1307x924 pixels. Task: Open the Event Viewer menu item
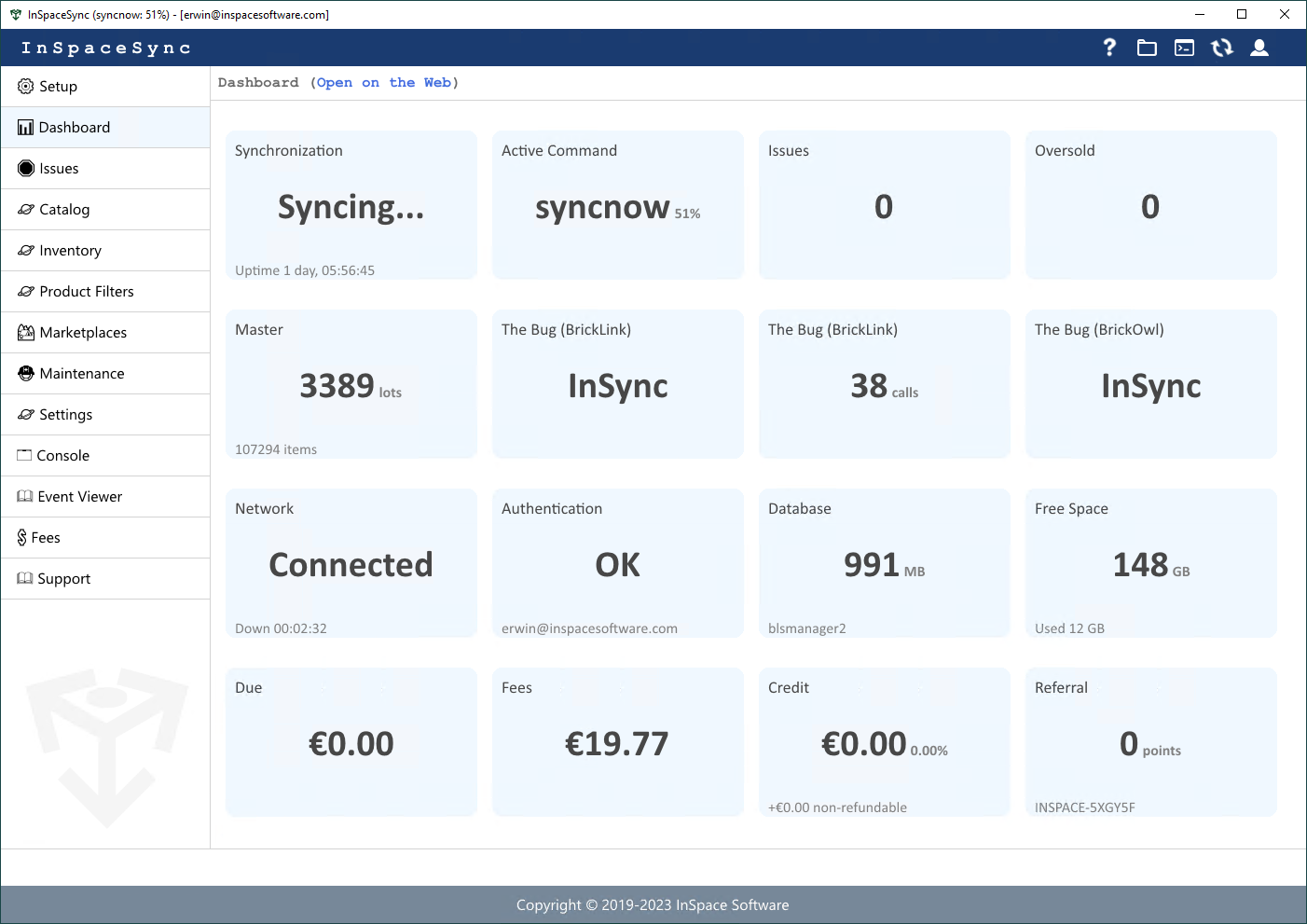(79, 497)
